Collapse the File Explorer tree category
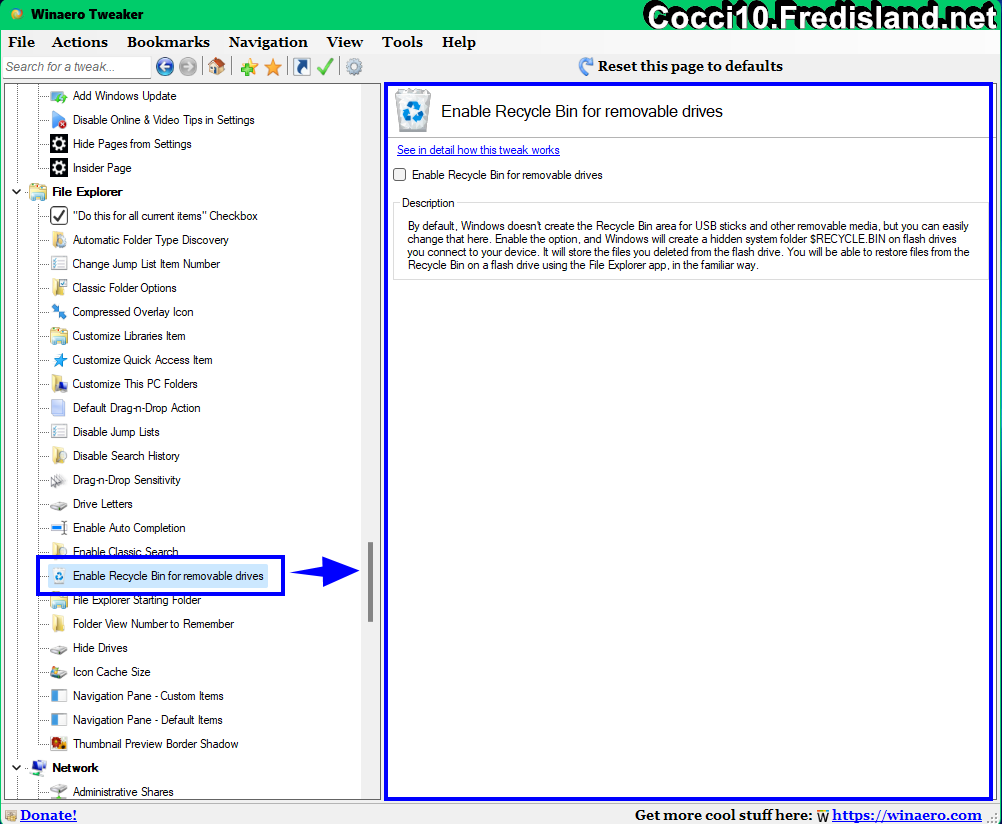Screen dimensions: 1002x824 17,192
